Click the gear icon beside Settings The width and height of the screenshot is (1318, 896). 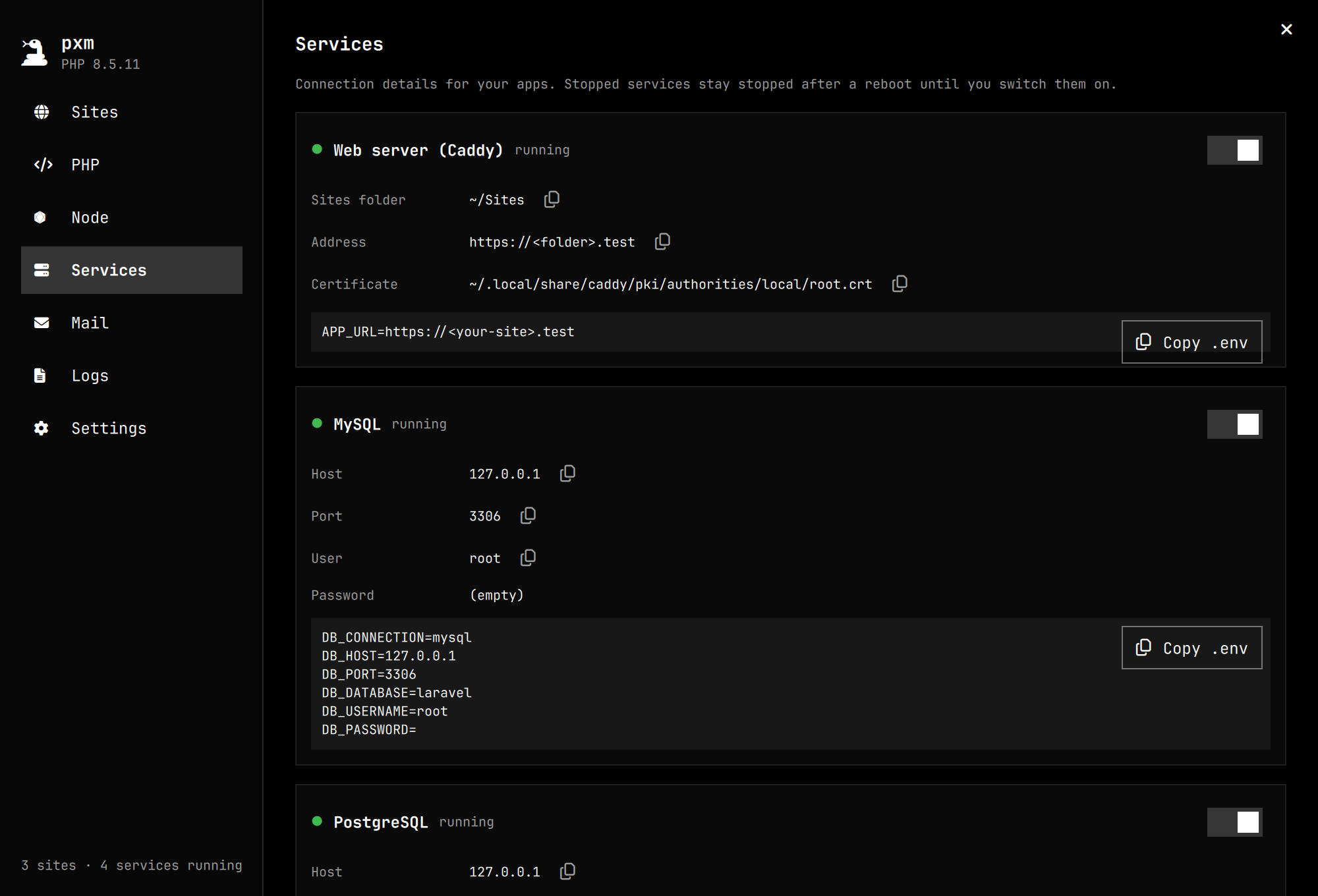(x=42, y=428)
